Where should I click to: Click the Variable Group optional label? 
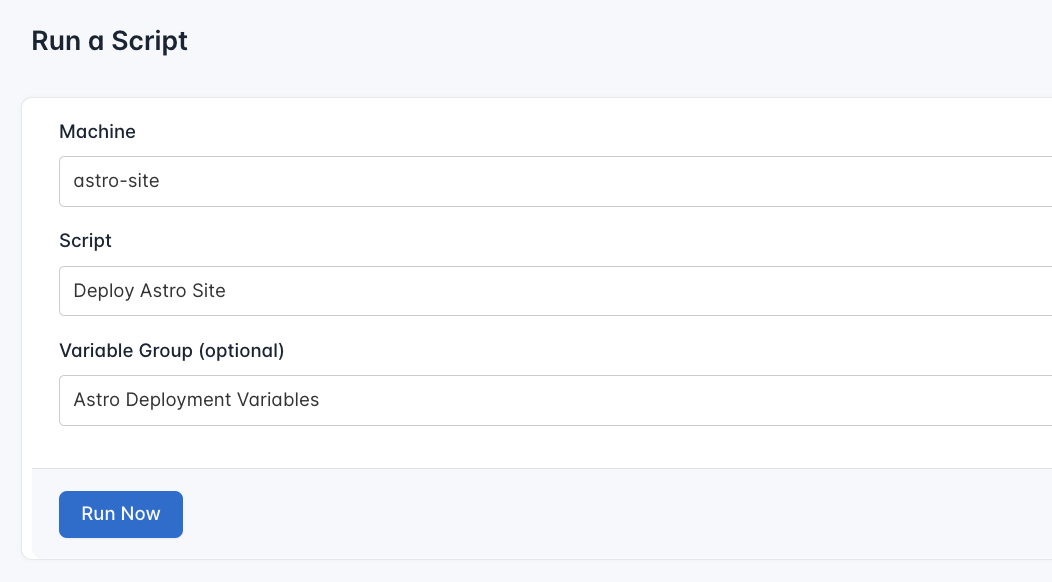tap(171, 350)
